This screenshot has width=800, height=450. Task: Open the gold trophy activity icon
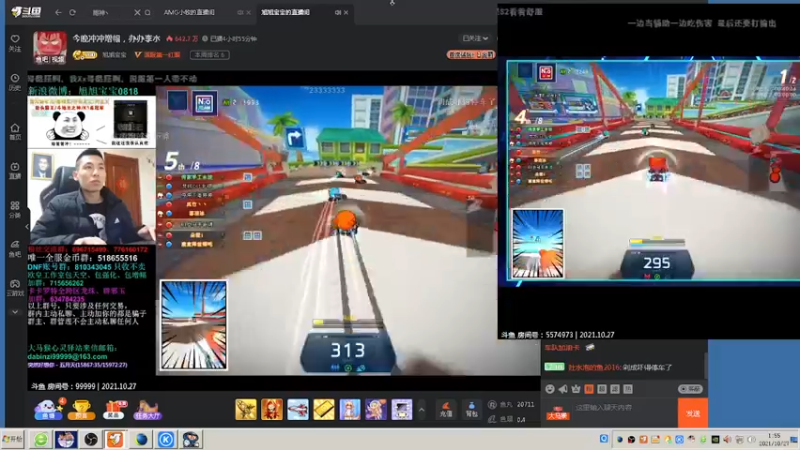(x=81, y=410)
